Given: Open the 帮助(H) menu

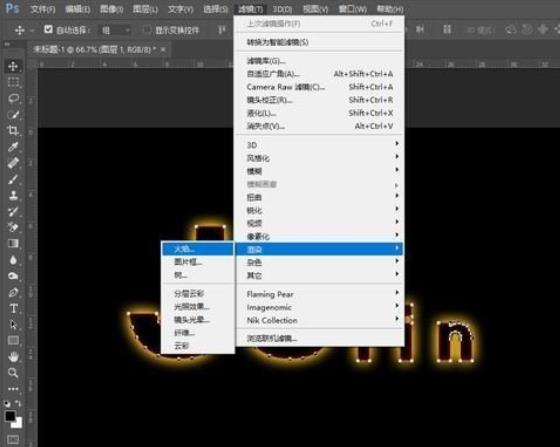Looking at the screenshot, I should 390,9.
